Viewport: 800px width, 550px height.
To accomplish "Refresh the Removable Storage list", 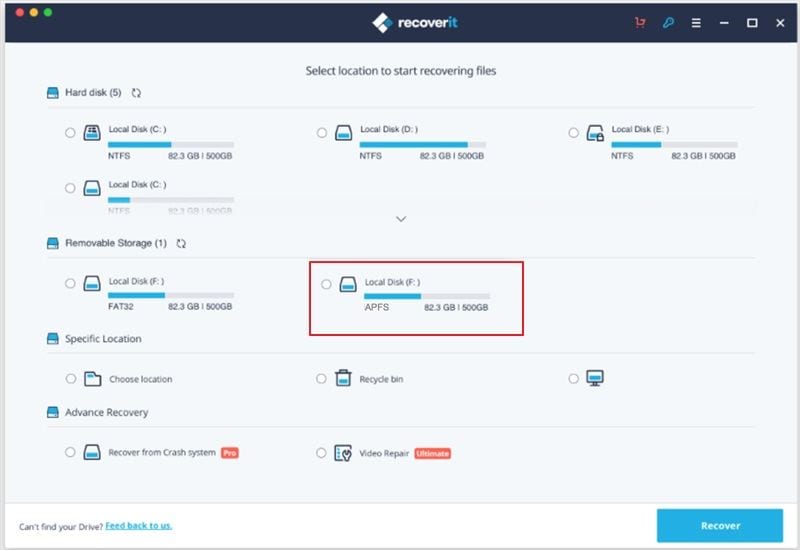I will click(181, 243).
